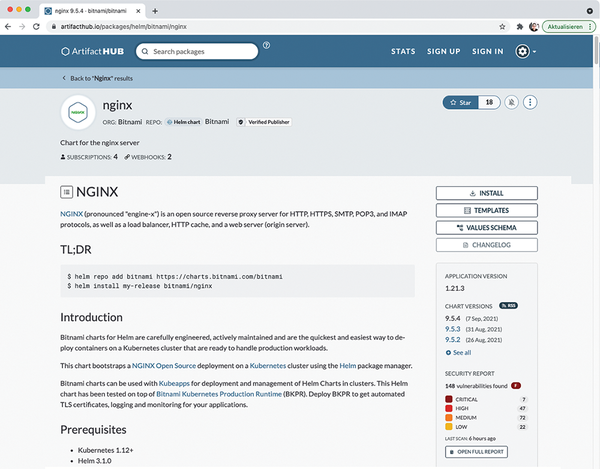Open the SIGN UP page

443,51
